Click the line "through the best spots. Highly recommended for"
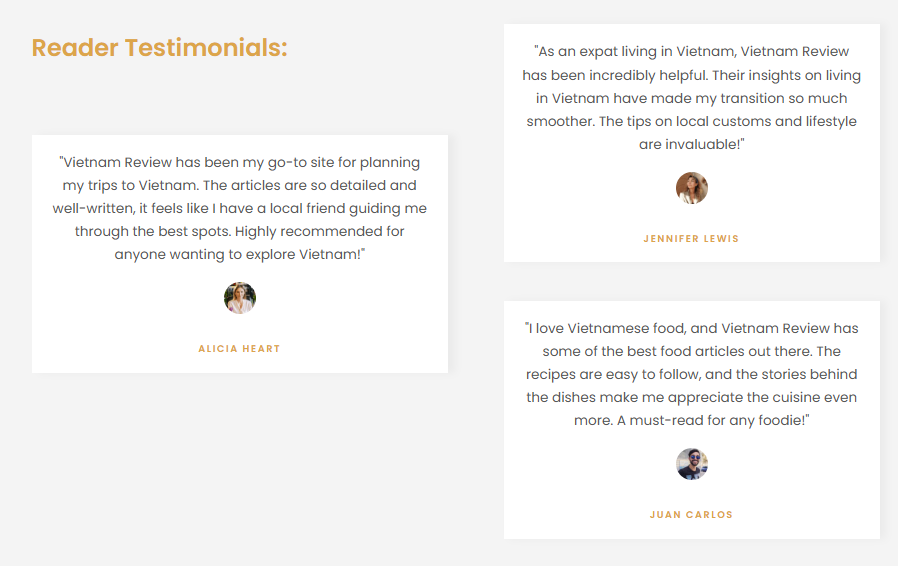This screenshot has height=566, width=898. pyautogui.click(x=240, y=231)
